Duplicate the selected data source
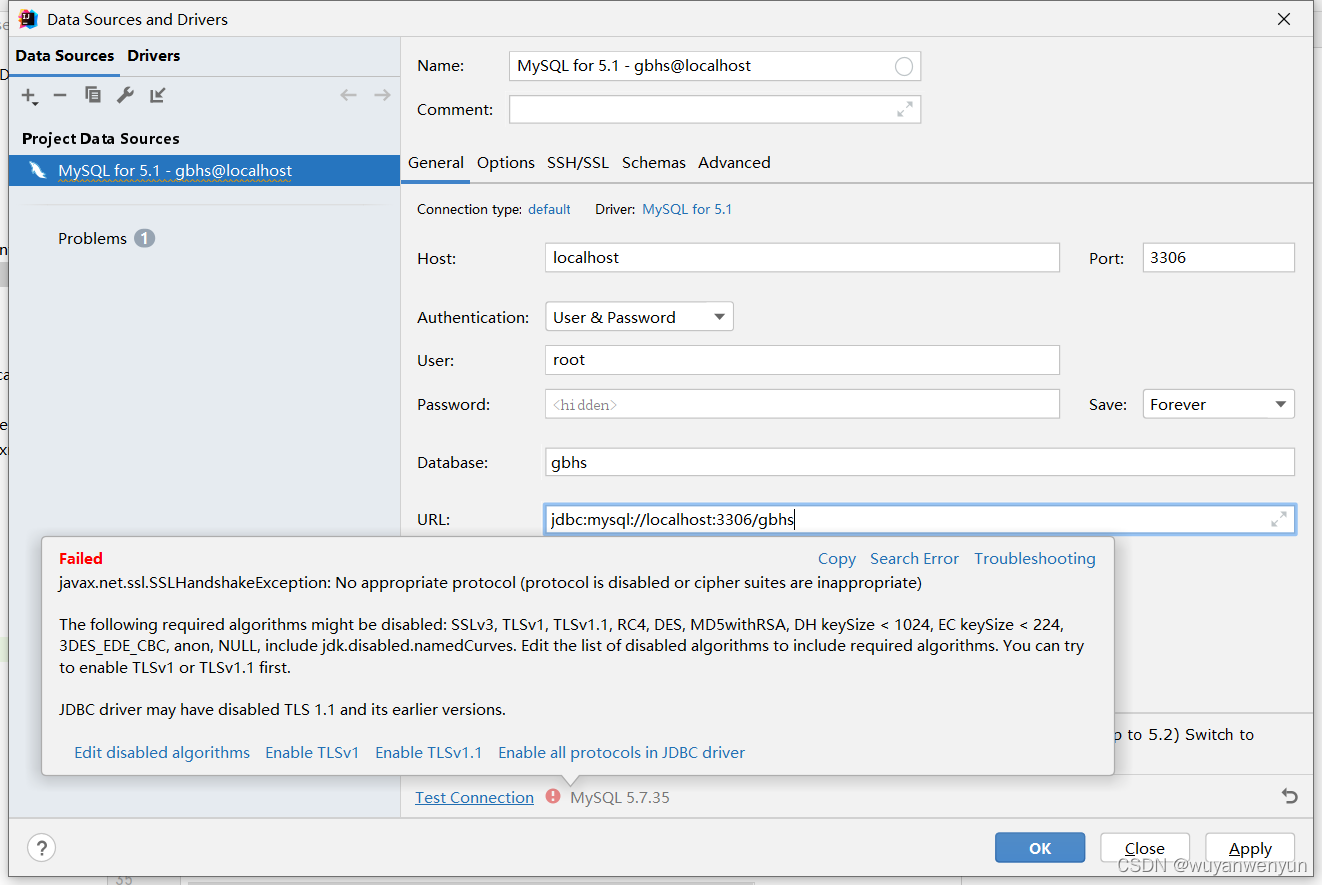1322x885 pixels. point(92,95)
